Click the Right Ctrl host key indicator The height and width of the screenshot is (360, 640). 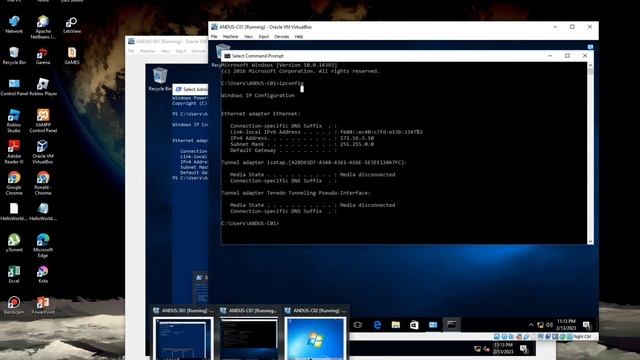point(582,337)
